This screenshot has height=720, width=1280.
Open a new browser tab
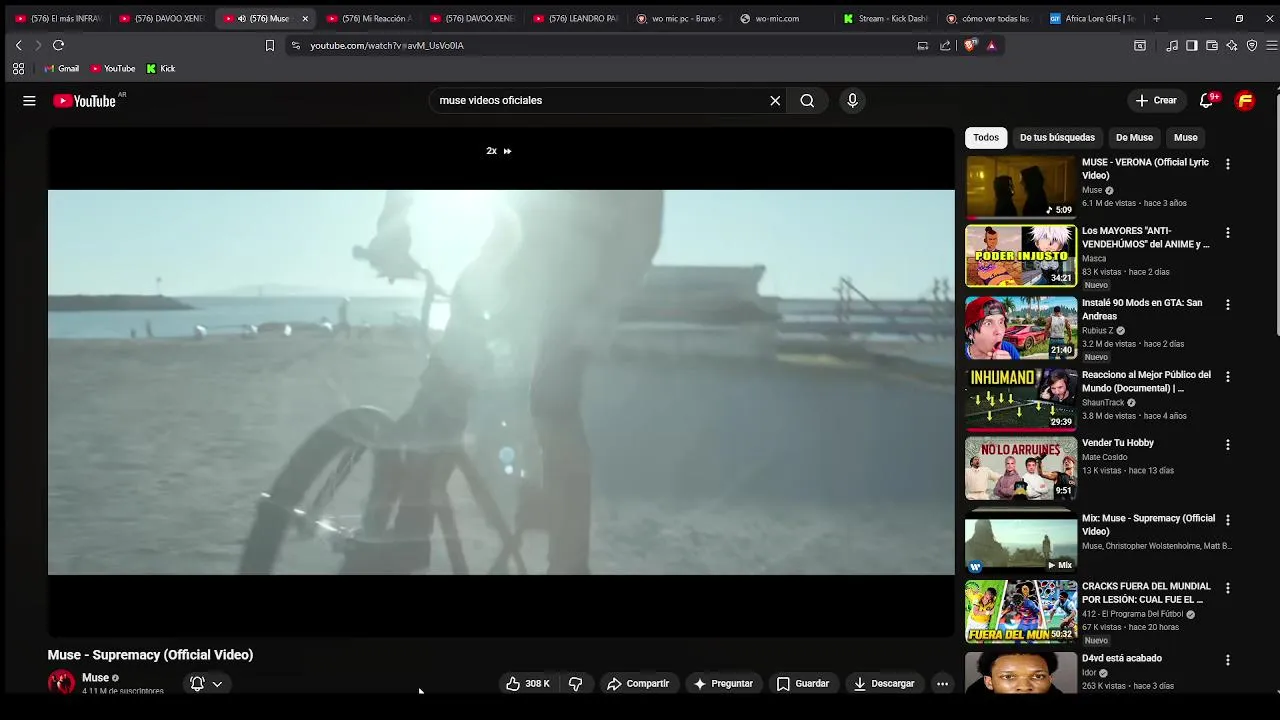[1157, 18]
